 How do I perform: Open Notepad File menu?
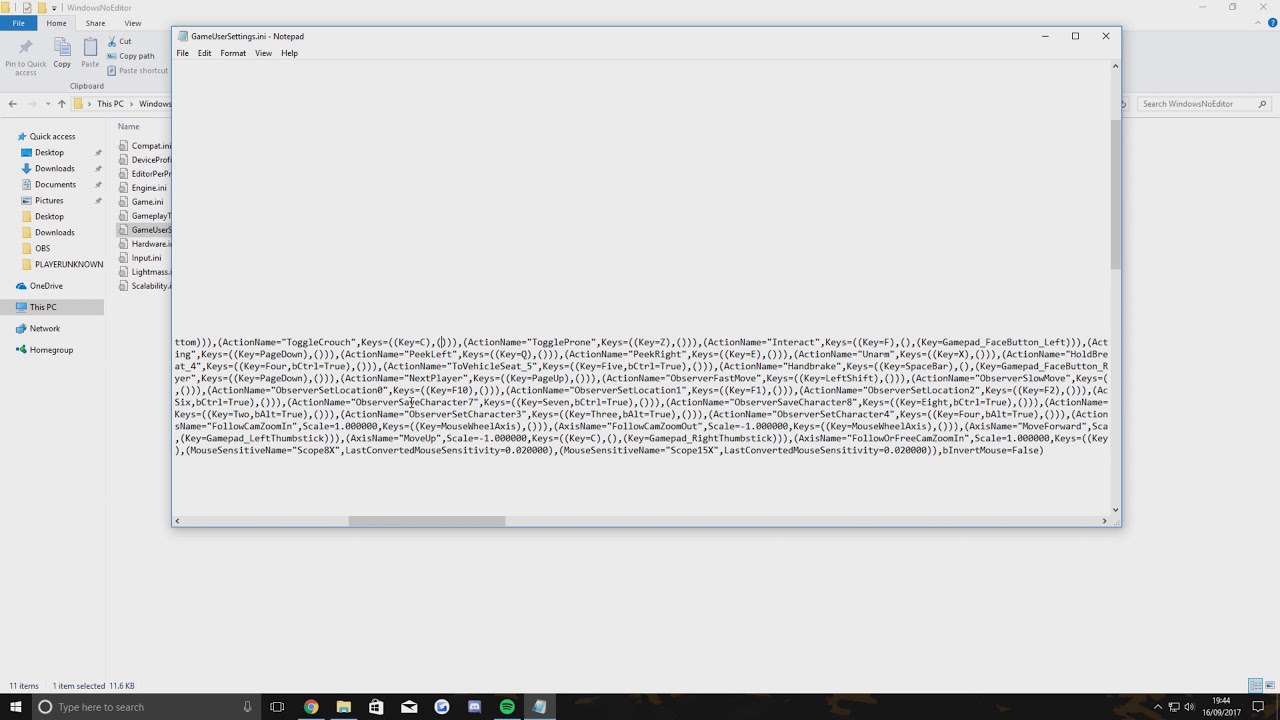click(x=183, y=54)
